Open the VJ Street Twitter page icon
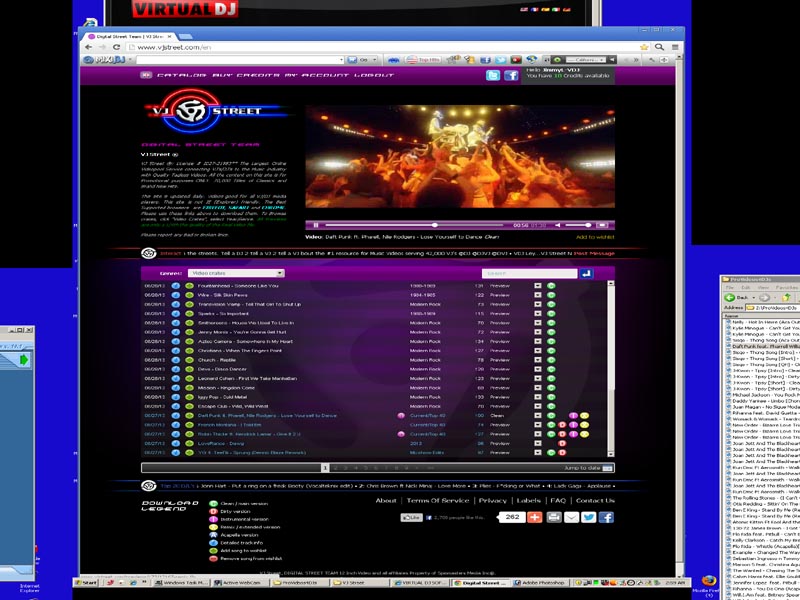Viewport: 800px width, 600px height. coord(493,76)
